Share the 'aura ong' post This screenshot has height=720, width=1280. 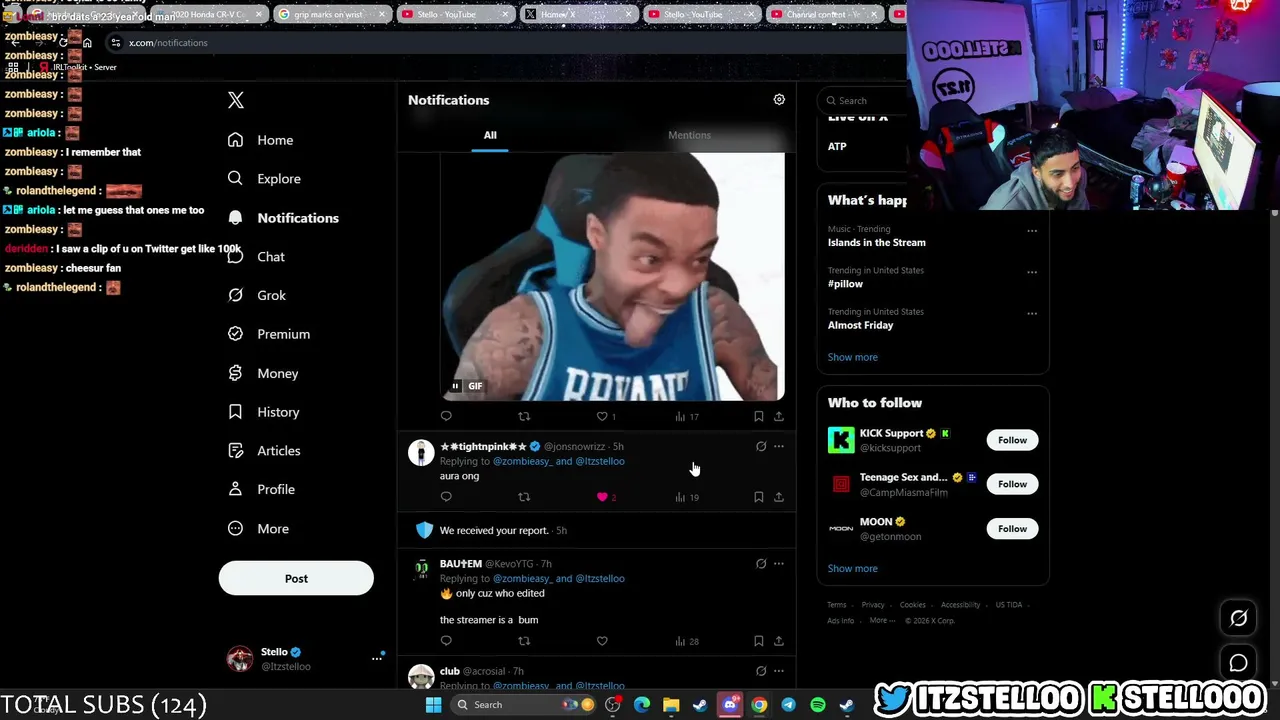[779, 497]
